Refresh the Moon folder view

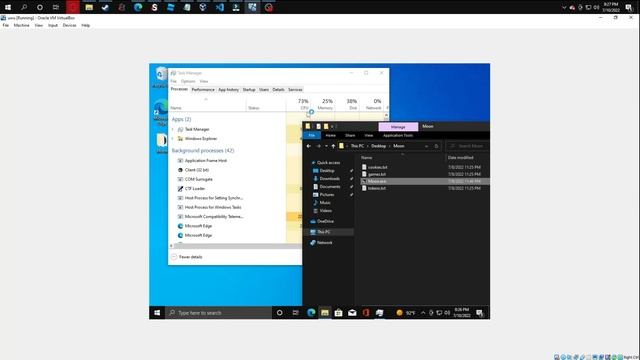(x=436, y=146)
